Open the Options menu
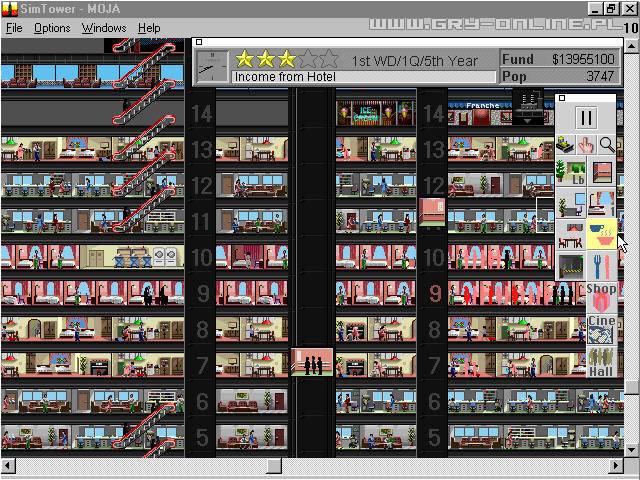This screenshot has width=640, height=480. (x=52, y=28)
